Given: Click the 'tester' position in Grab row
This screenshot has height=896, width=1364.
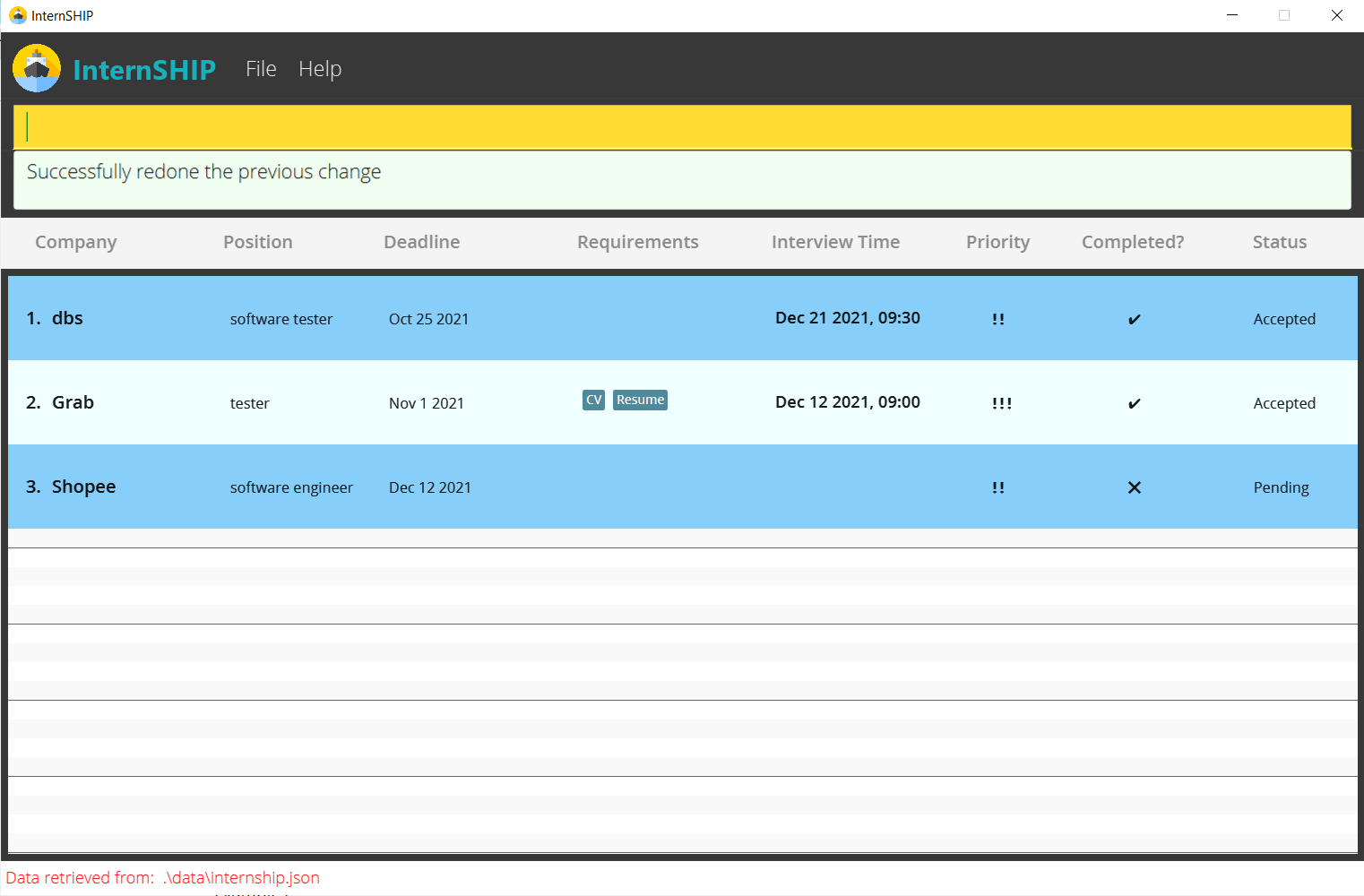Looking at the screenshot, I should pyautogui.click(x=250, y=403).
